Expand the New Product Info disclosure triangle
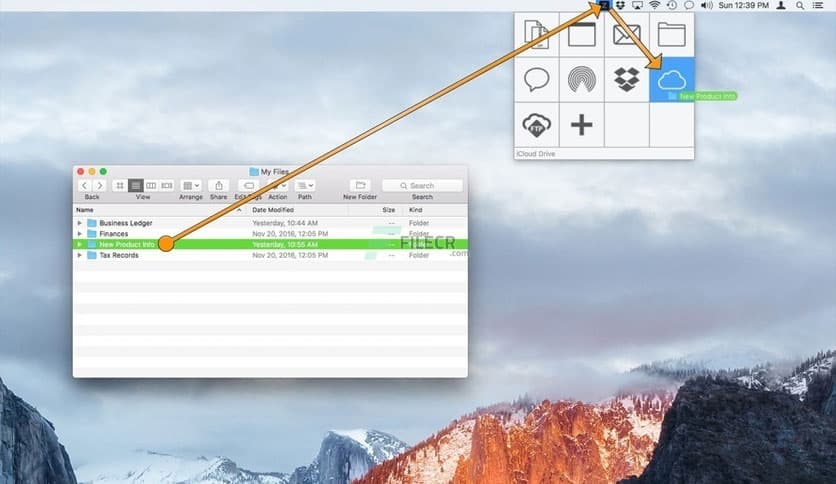Screen dimensions: 836x484 coord(79,244)
